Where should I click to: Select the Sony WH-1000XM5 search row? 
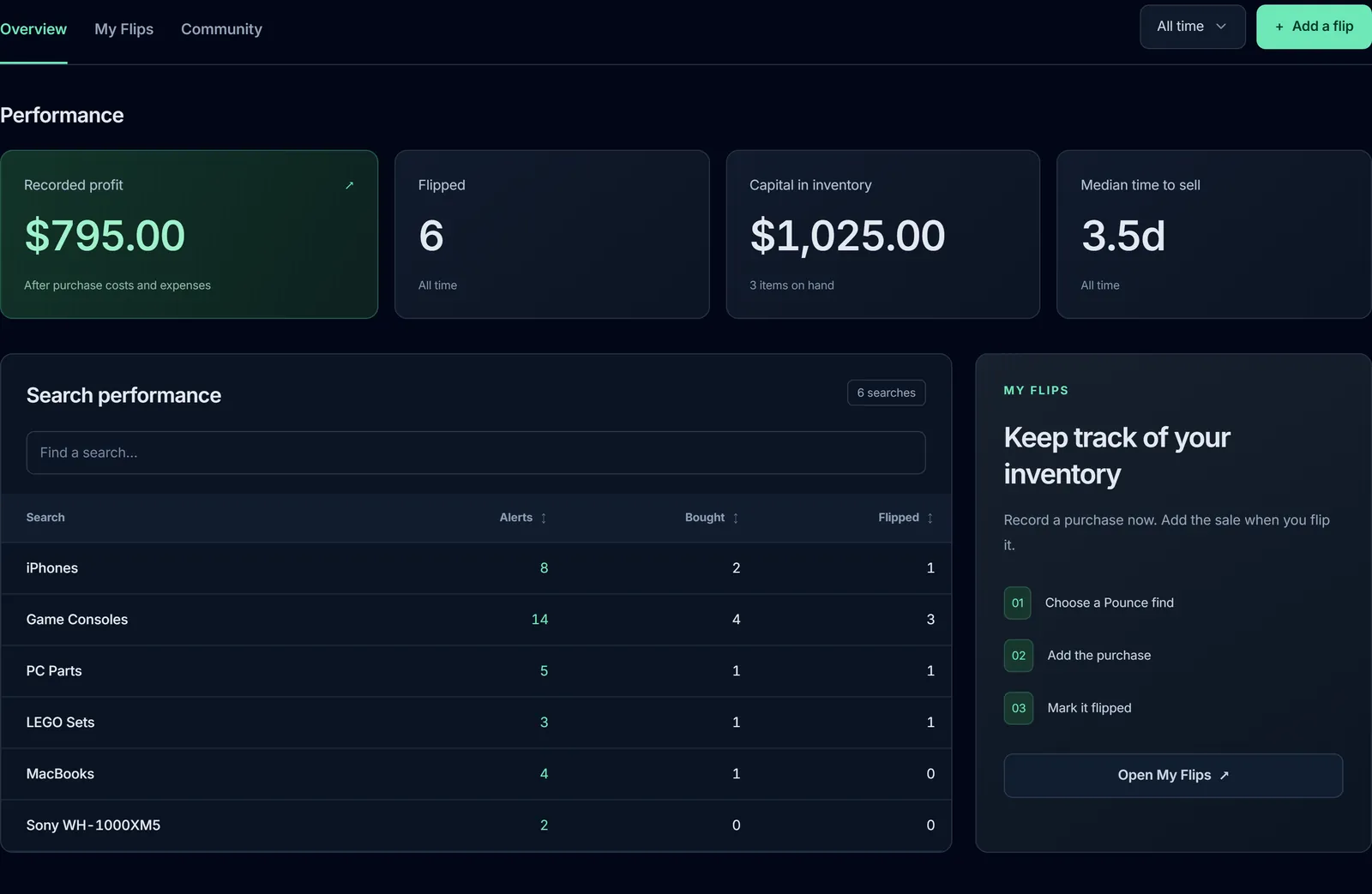[476, 825]
